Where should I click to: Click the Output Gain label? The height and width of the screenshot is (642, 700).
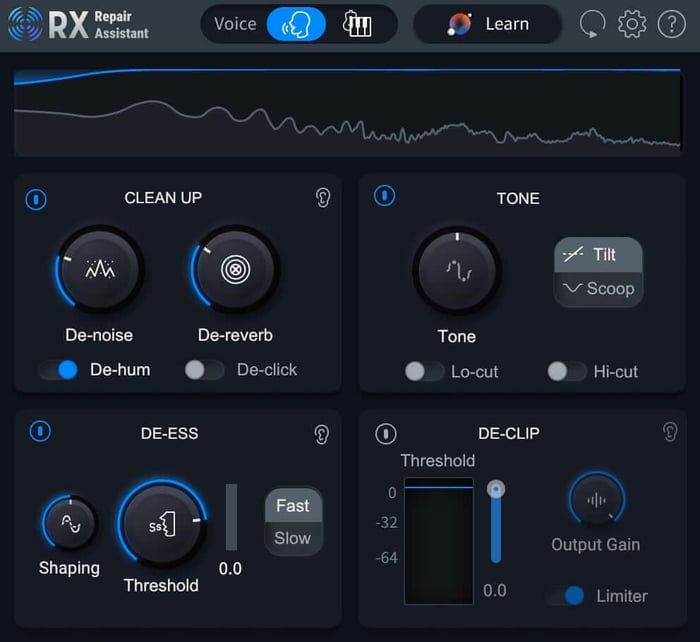click(596, 545)
